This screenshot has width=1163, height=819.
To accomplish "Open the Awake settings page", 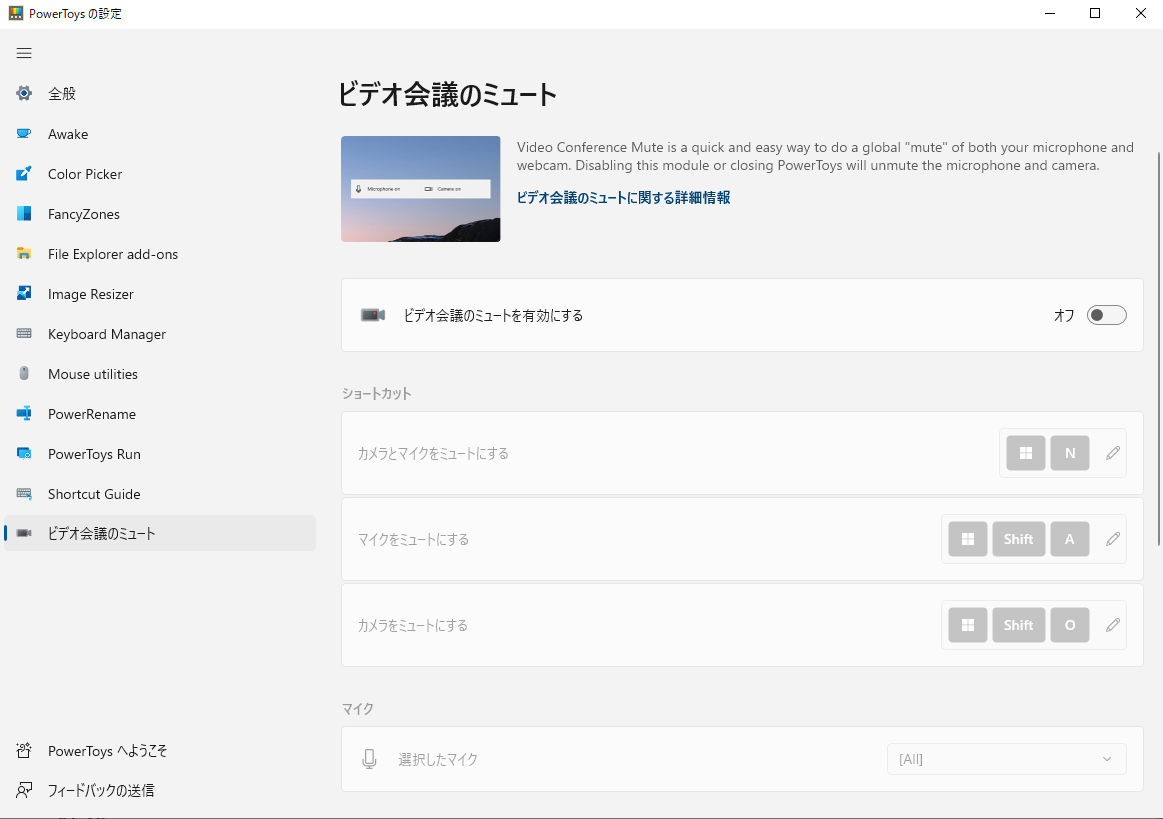I will click(159, 134).
